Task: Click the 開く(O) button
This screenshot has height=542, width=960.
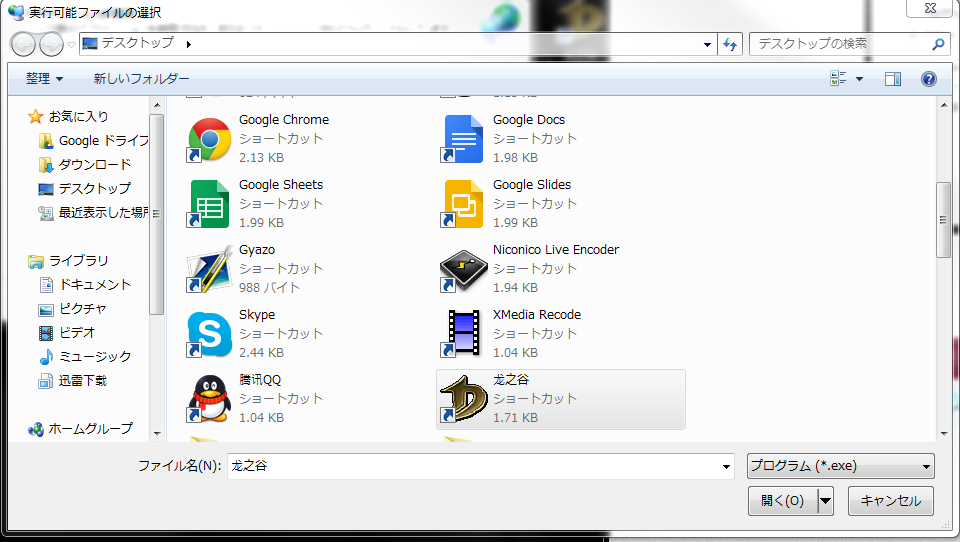Action: [783, 501]
